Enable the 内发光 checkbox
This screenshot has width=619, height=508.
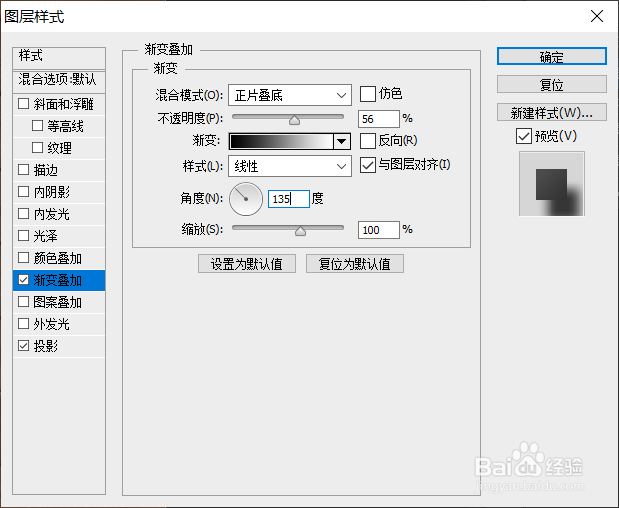[x=24, y=214]
